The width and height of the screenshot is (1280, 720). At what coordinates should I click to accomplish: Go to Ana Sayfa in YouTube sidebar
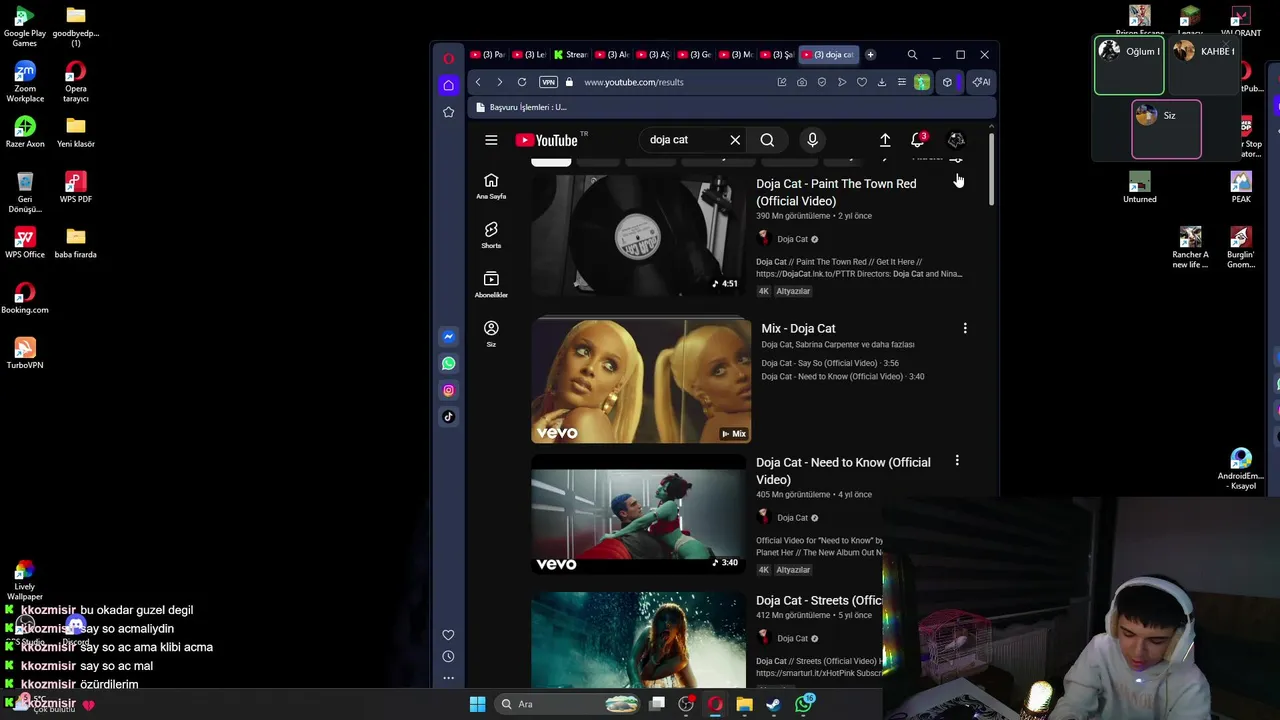491,186
